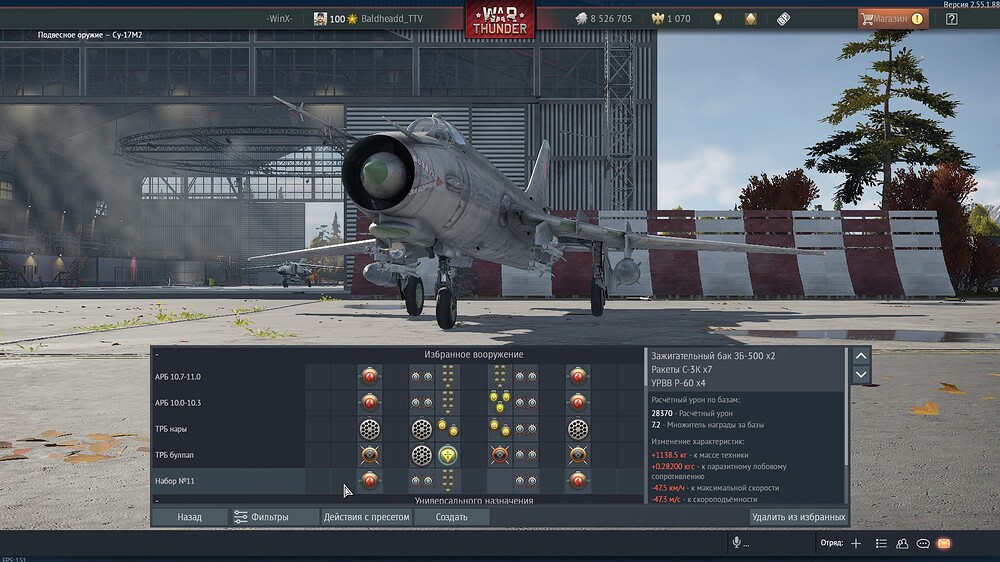Click the -47.5 км/ч max speed value
Image resolution: width=1000 pixels, height=562 pixels.
[669, 488]
